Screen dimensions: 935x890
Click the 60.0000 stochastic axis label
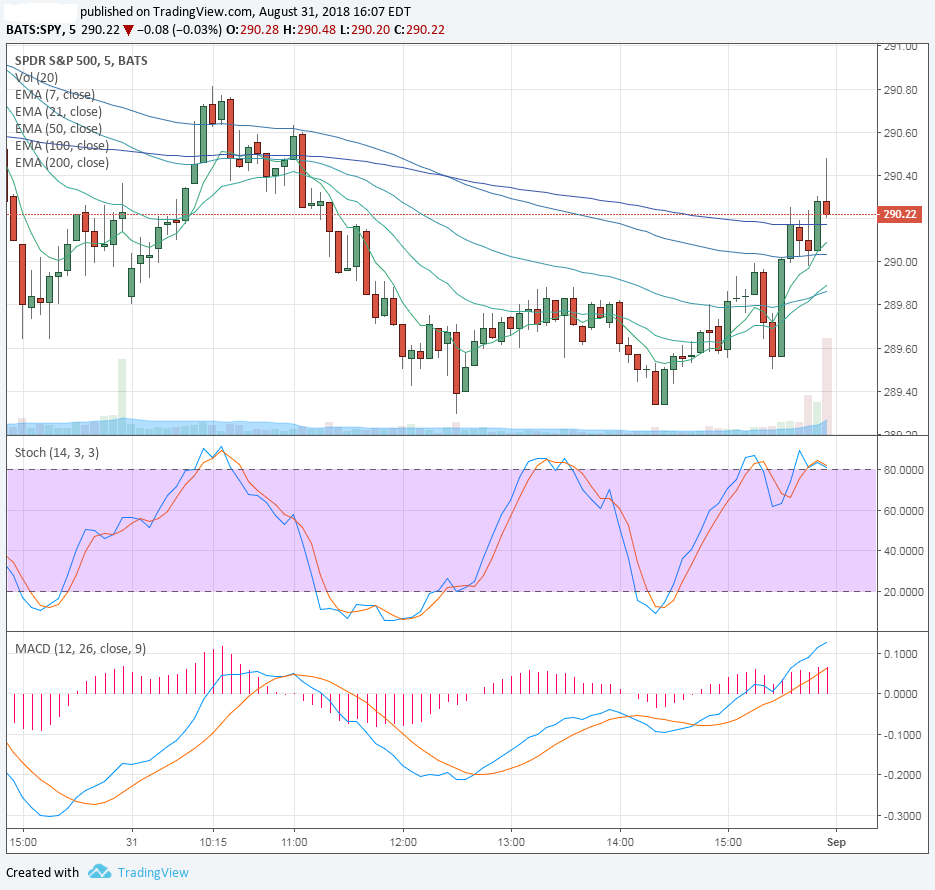[x=904, y=511]
